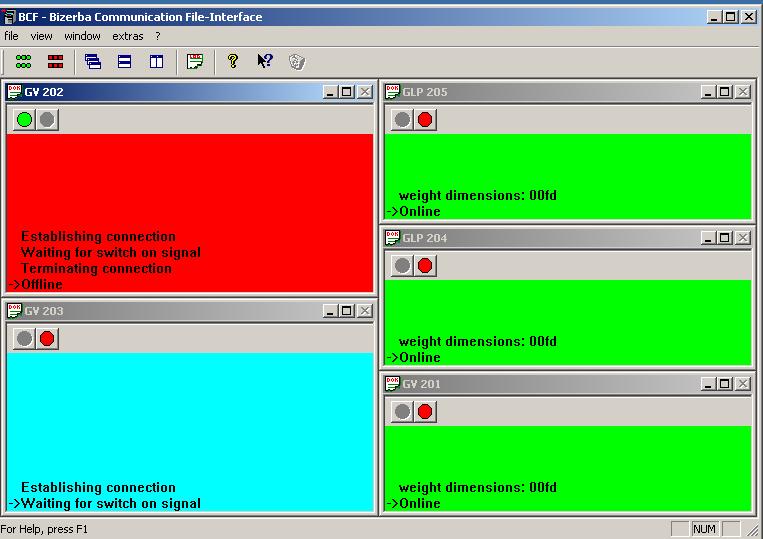Click the red blocks disconnect-all toolbar icon
The width and height of the screenshot is (763, 539).
click(x=55, y=62)
